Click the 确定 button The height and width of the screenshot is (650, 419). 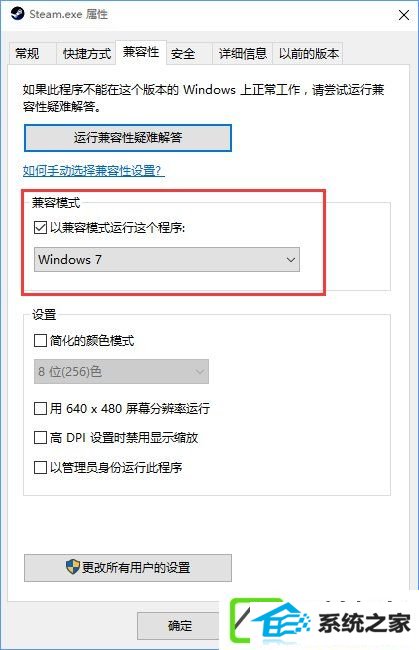[x=179, y=626]
